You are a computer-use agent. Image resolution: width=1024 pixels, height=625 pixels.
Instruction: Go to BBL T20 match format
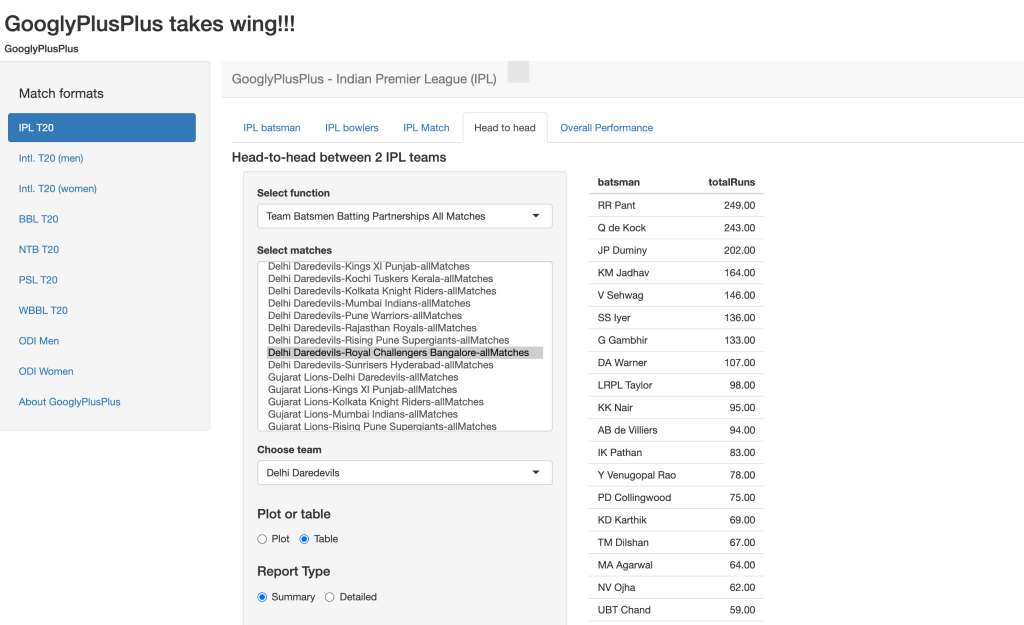coord(39,219)
